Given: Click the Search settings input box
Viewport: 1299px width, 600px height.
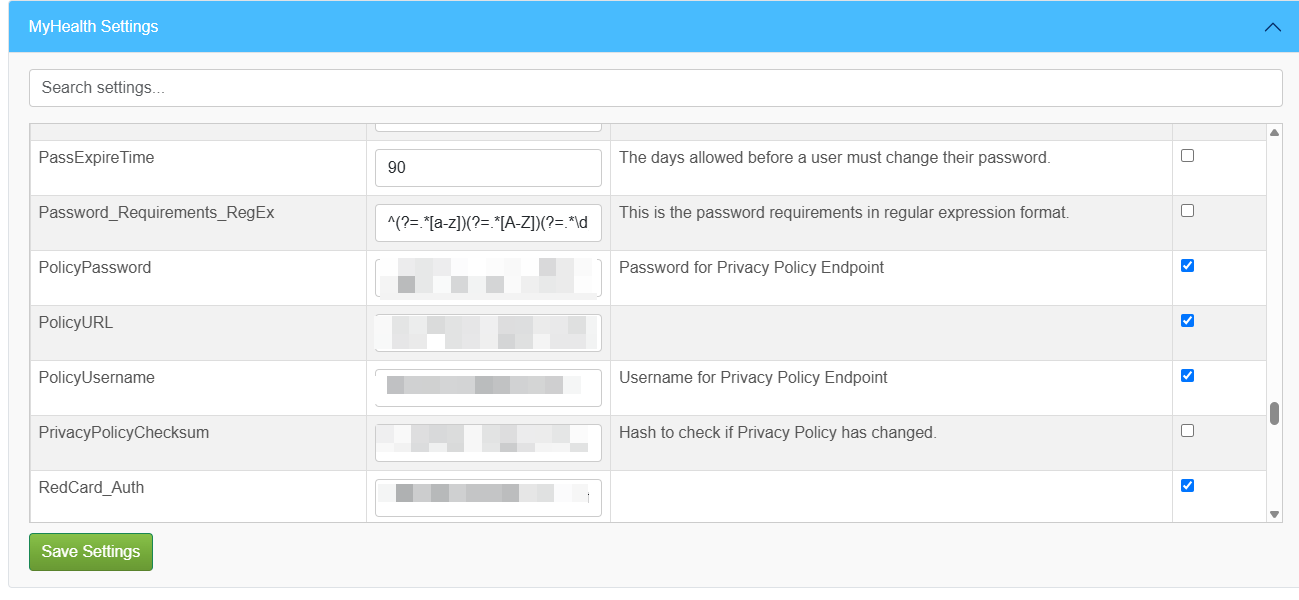Looking at the screenshot, I should click(x=655, y=88).
